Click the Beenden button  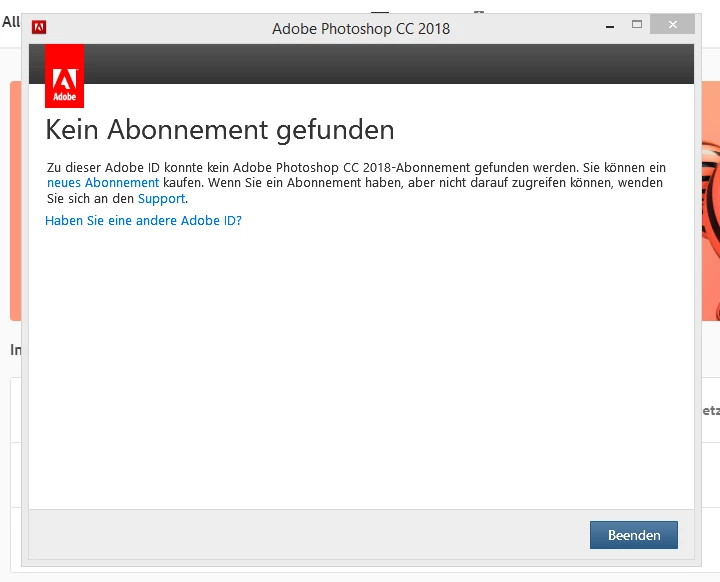click(x=634, y=535)
